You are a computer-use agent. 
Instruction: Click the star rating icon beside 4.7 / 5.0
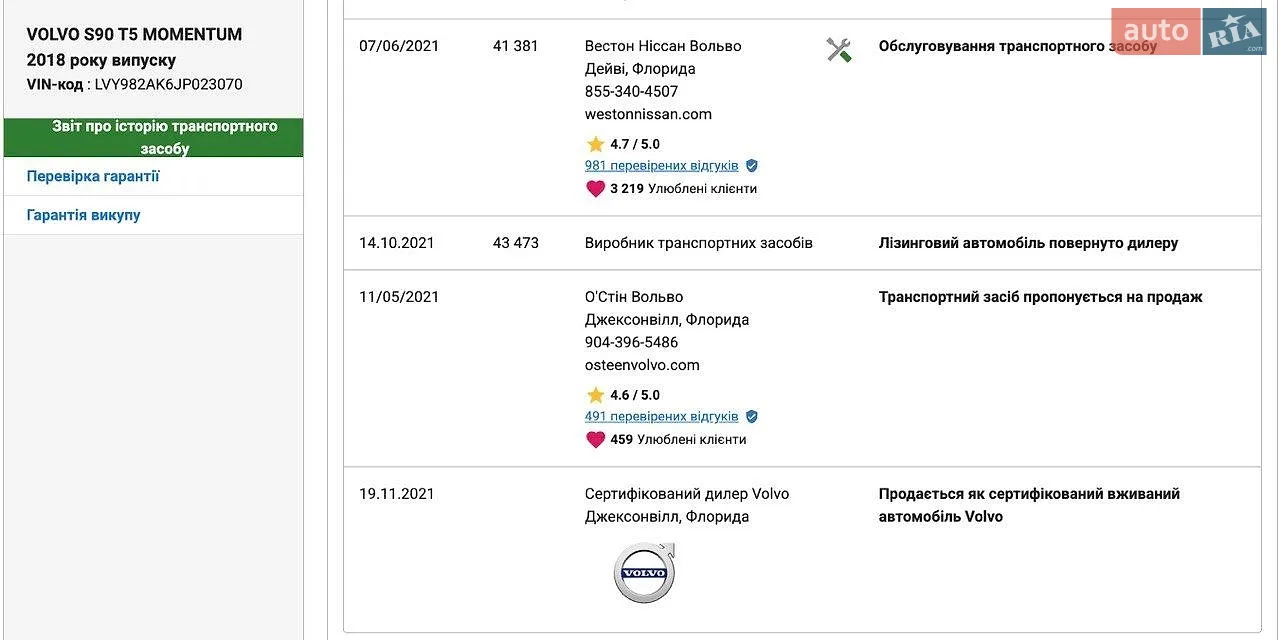click(596, 144)
